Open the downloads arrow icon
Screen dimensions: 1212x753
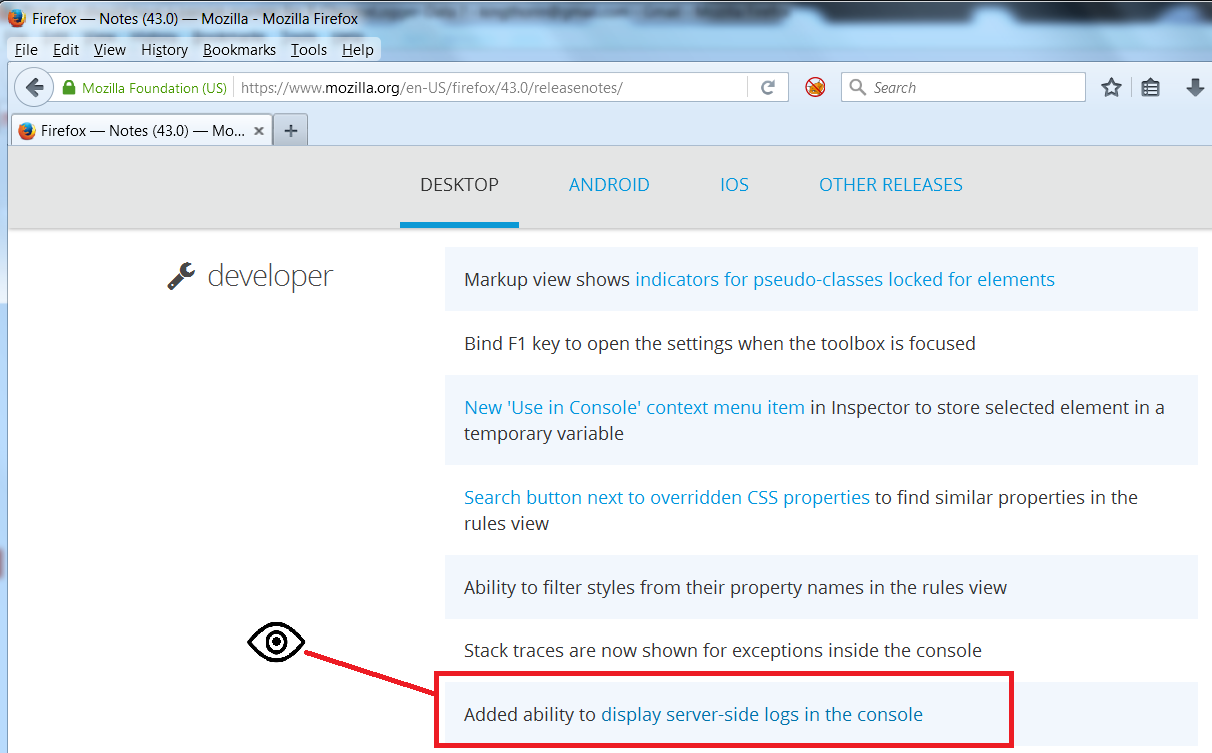pos(1194,88)
